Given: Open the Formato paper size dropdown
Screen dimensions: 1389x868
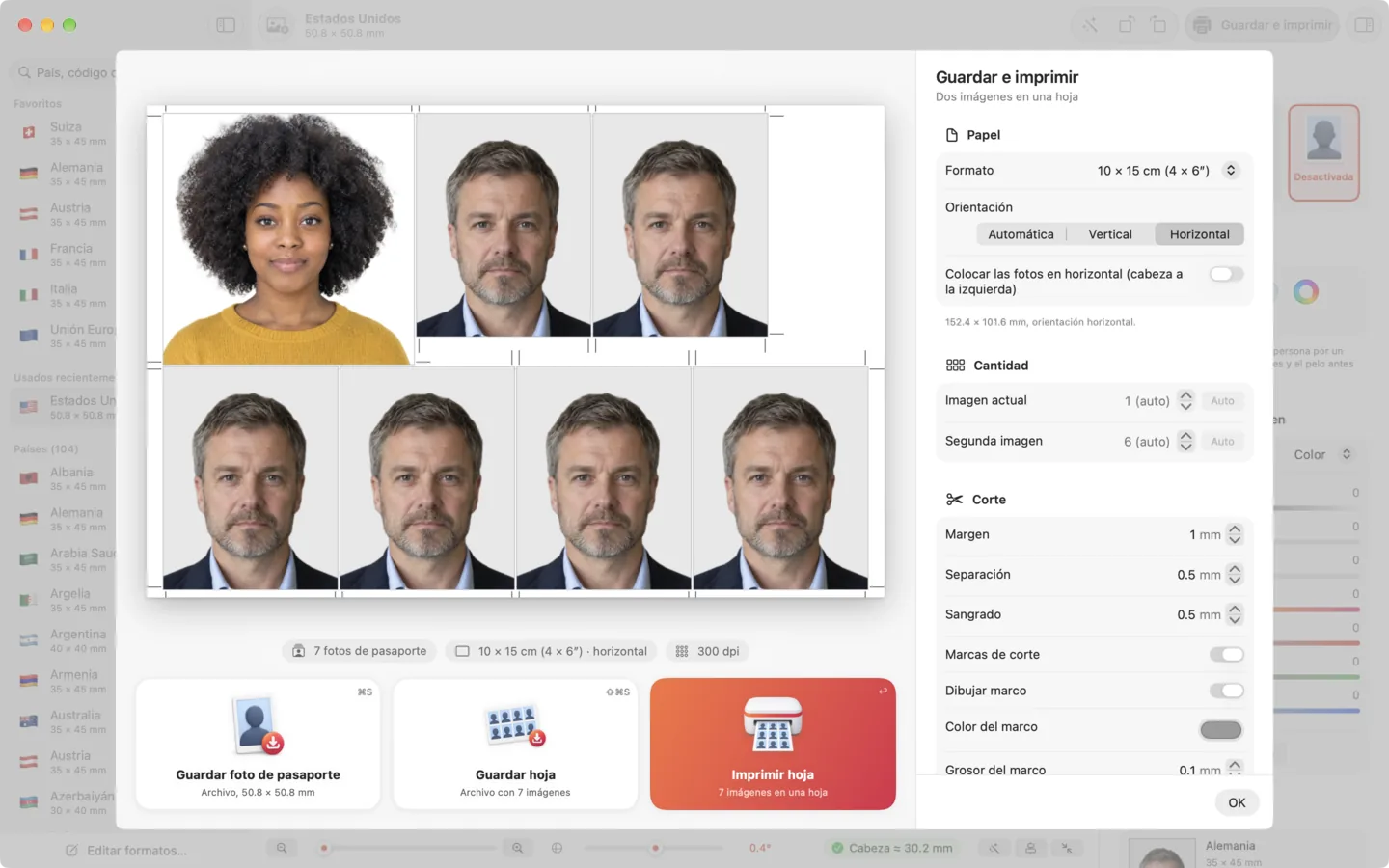Looking at the screenshot, I should click(x=1168, y=171).
